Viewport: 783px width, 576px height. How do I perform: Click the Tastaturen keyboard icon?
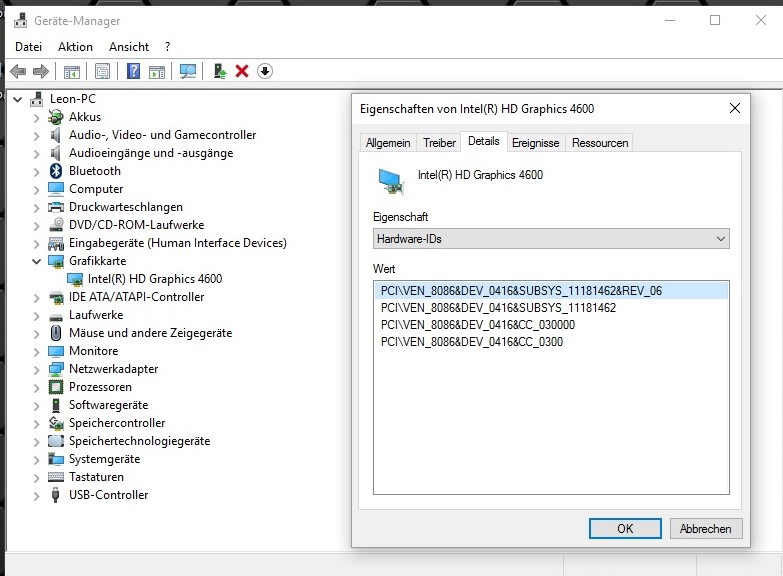point(56,477)
